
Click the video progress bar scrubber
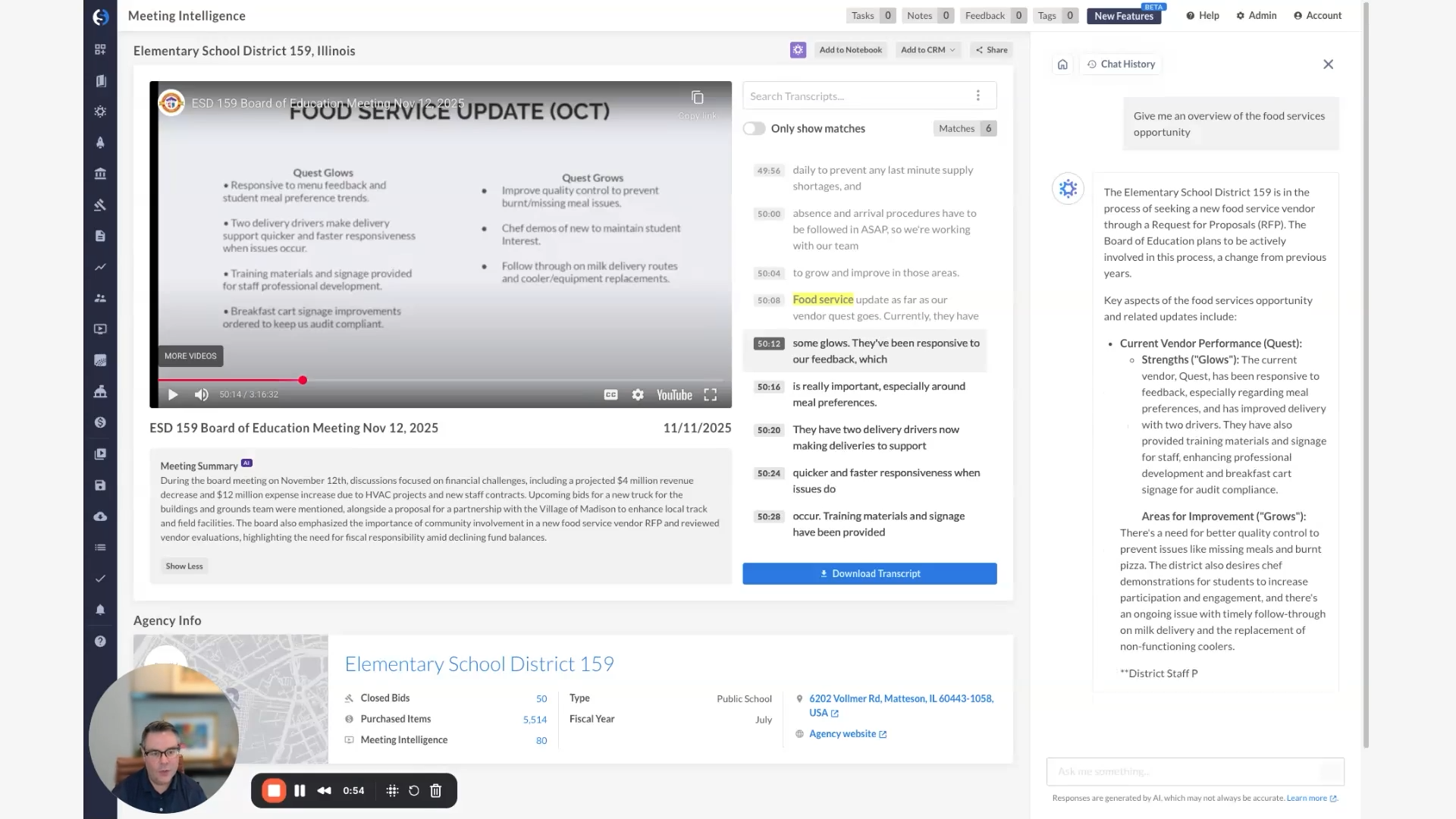pyautogui.click(x=303, y=380)
